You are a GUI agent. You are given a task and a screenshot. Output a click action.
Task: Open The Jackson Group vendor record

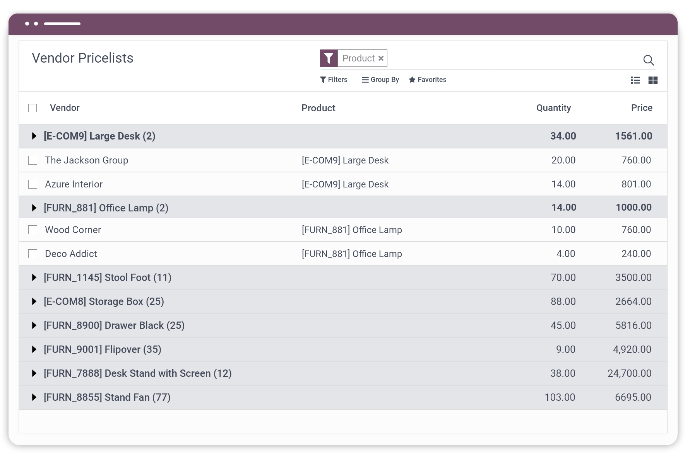pyautogui.click(x=86, y=160)
